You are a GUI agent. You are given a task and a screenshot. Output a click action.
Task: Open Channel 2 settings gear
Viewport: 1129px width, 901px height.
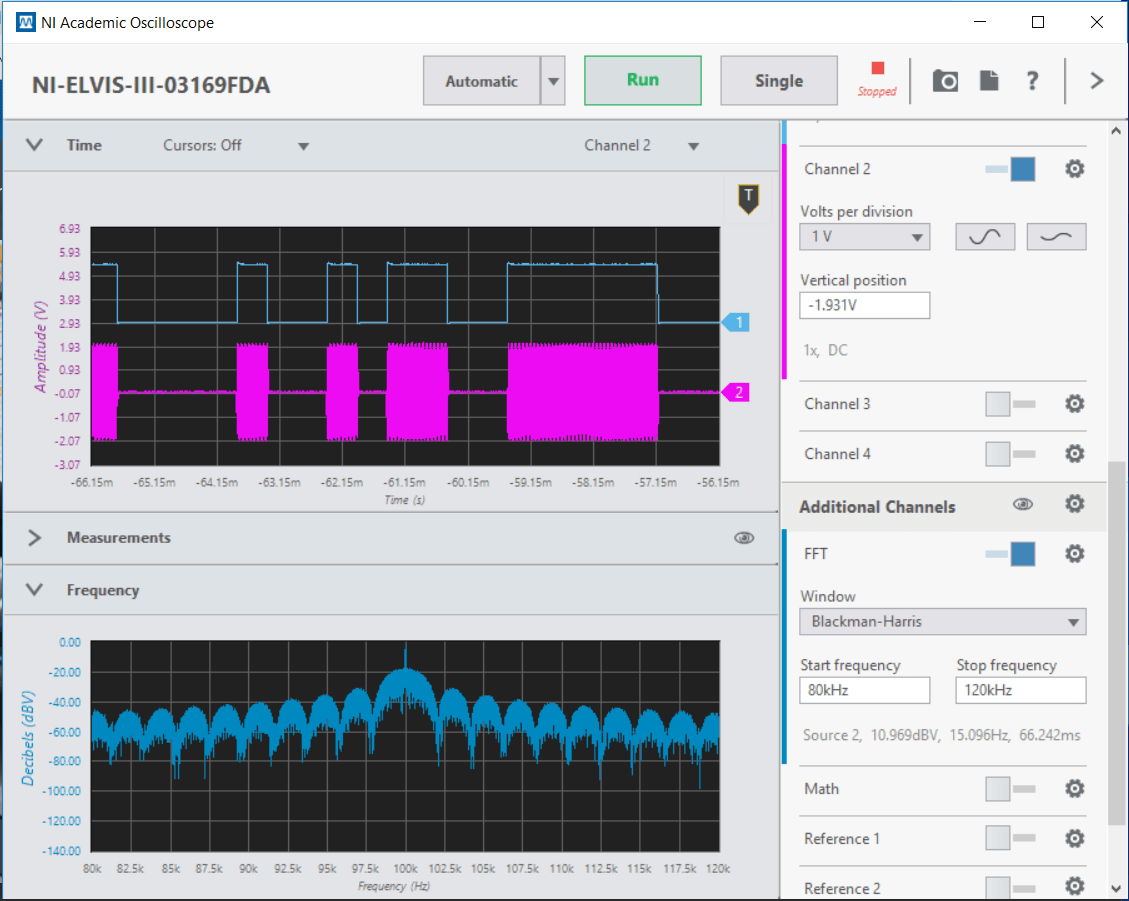tap(1074, 169)
